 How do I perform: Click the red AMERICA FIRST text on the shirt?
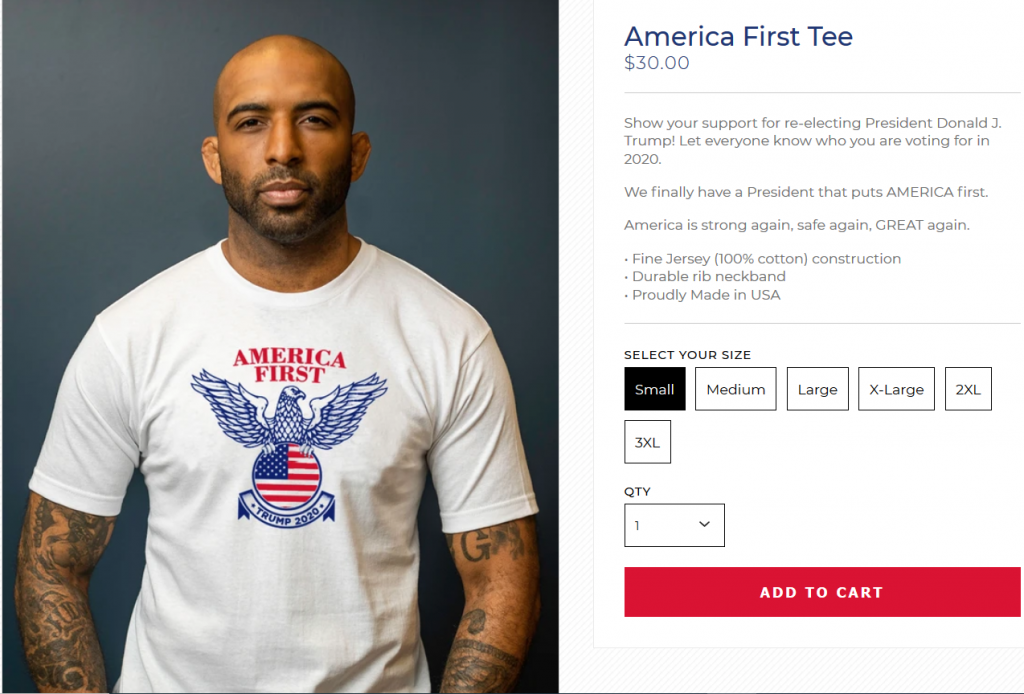(x=289, y=365)
